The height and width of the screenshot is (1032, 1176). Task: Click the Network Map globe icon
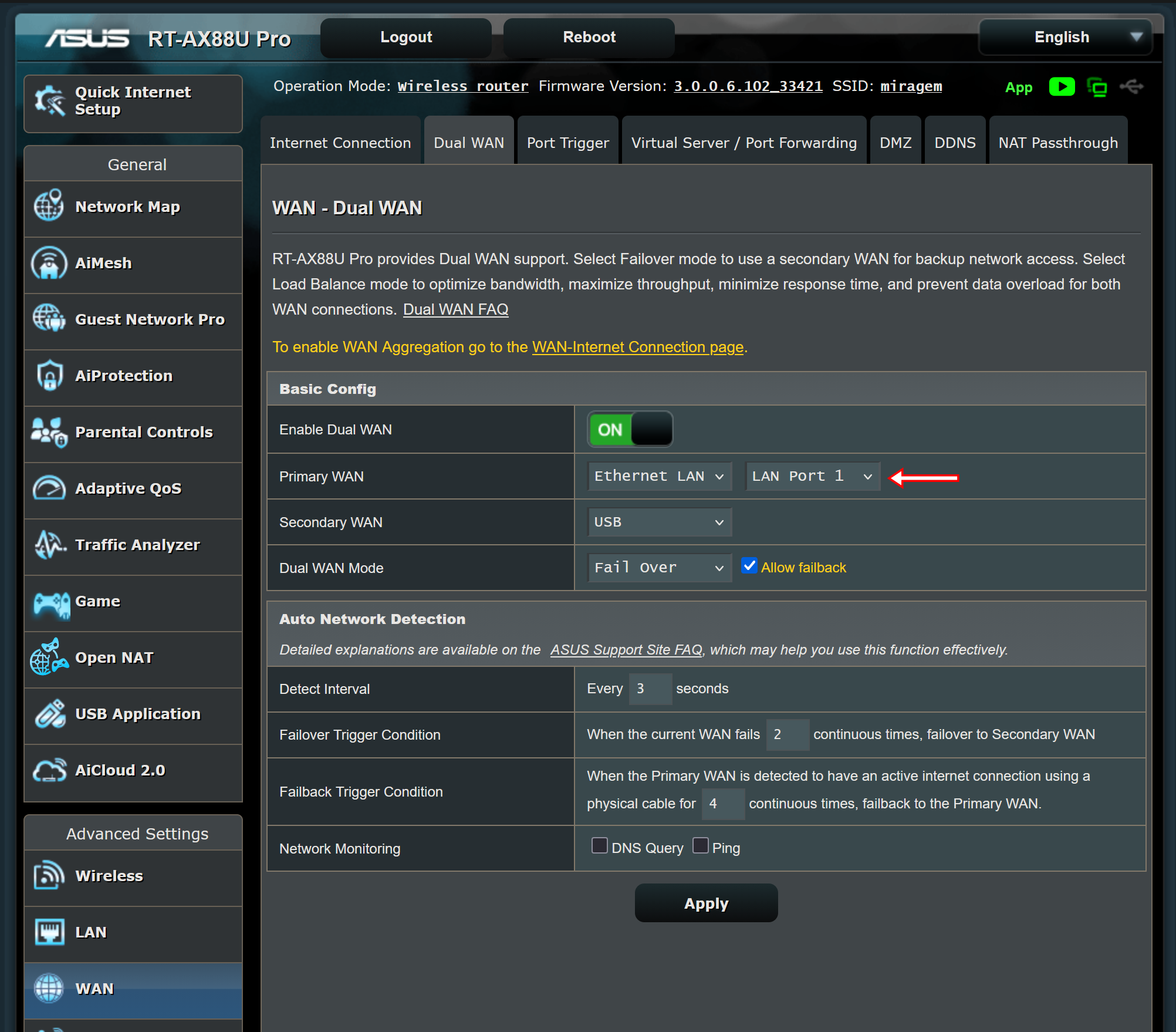48,206
